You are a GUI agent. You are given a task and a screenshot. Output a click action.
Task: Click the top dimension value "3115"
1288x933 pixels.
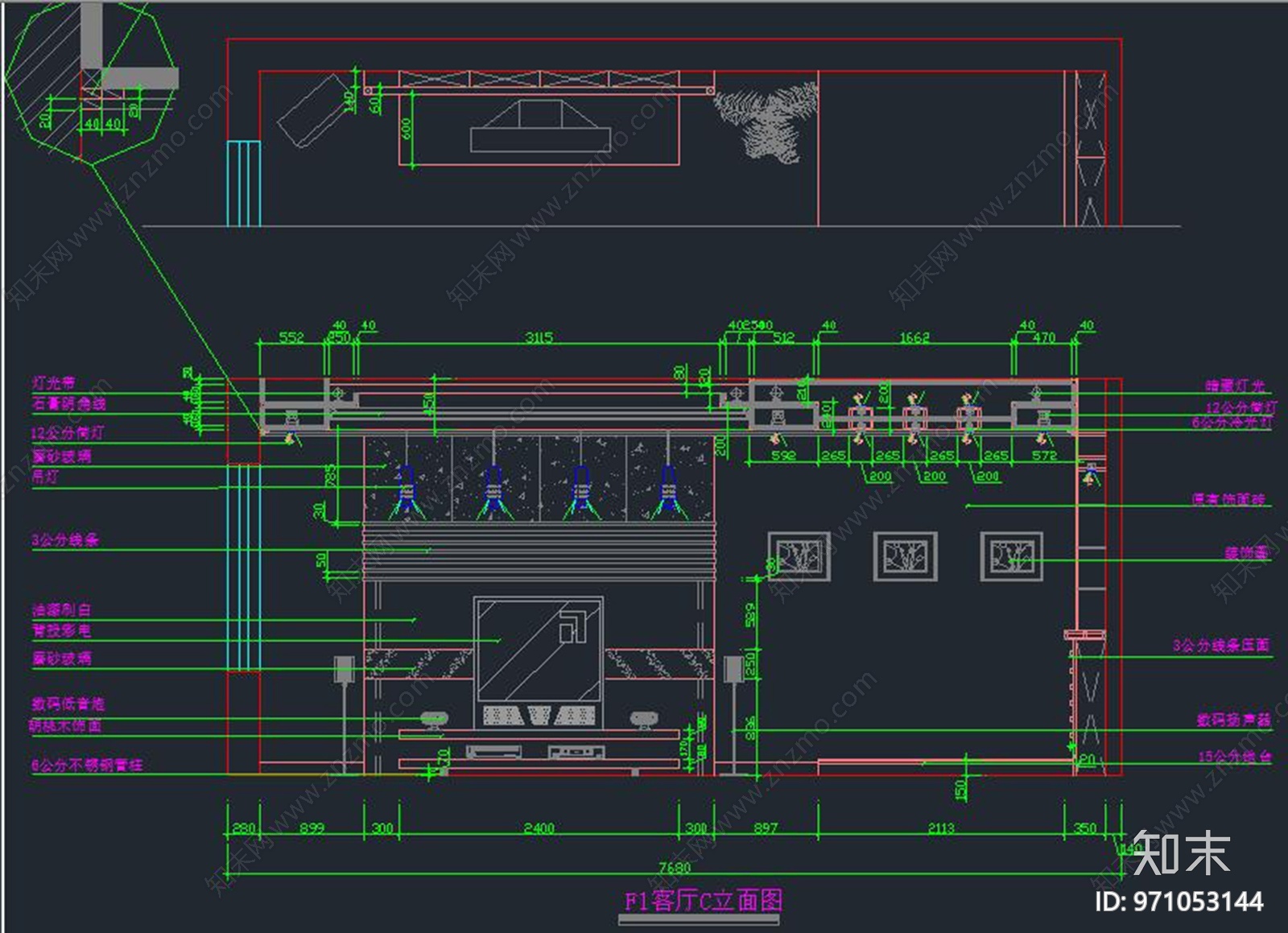[x=539, y=337]
